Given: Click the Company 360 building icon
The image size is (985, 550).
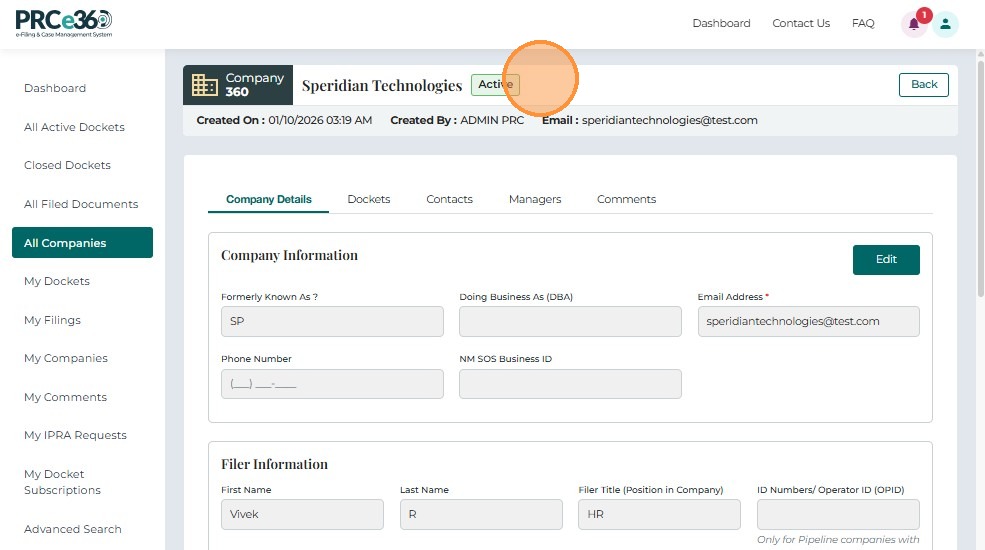Looking at the screenshot, I should 205,85.
